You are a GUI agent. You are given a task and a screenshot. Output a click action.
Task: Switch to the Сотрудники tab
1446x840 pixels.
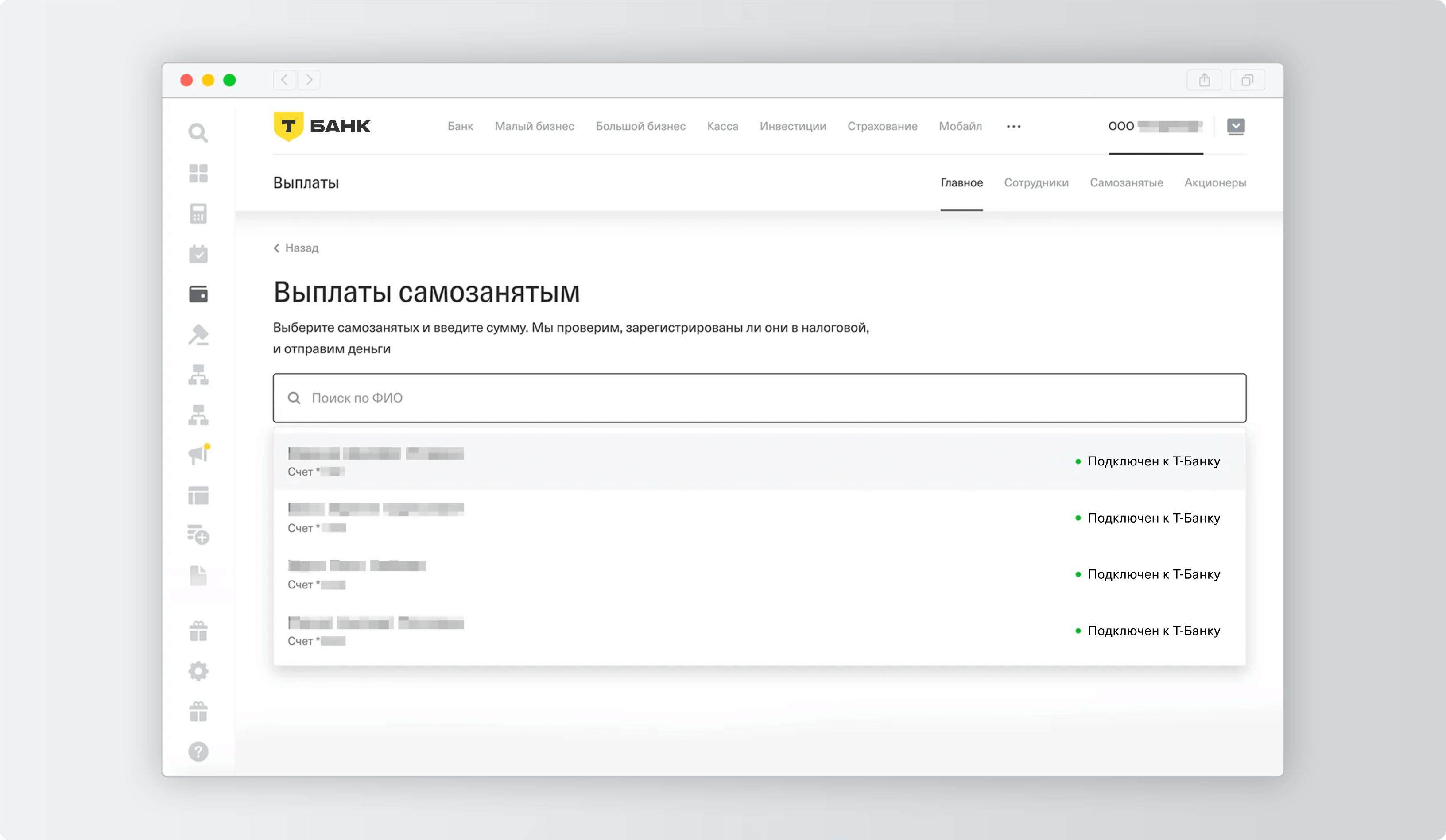click(1036, 182)
